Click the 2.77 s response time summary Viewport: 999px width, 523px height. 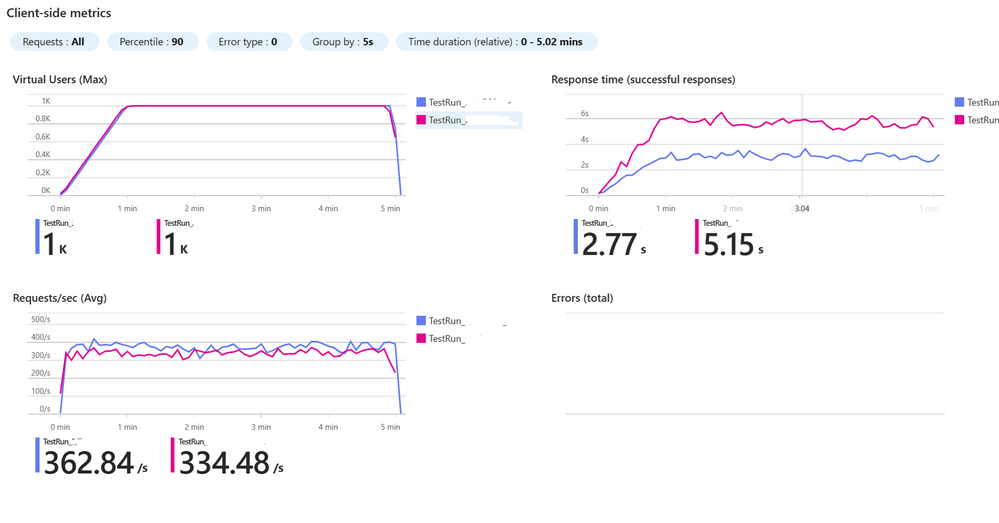[610, 238]
